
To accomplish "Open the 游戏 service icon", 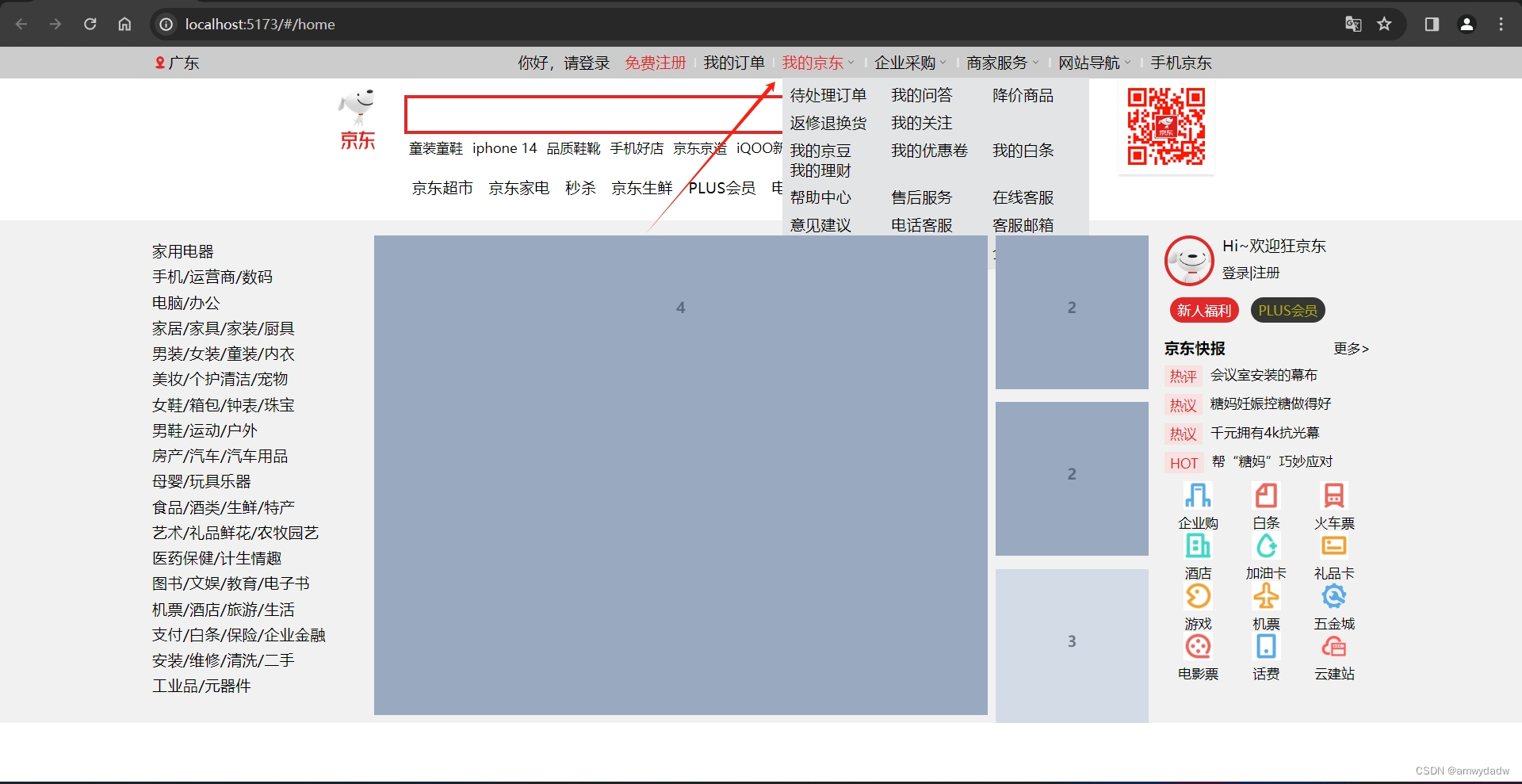I will 1198,596.
